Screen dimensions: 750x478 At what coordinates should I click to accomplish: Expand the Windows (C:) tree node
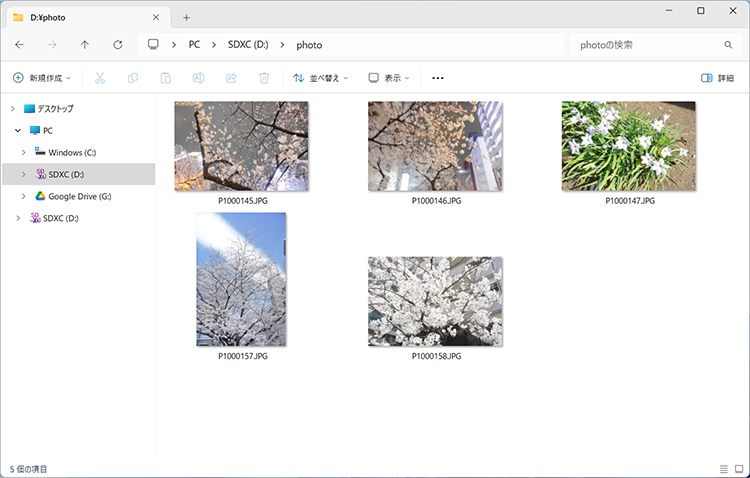pyautogui.click(x=24, y=152)
